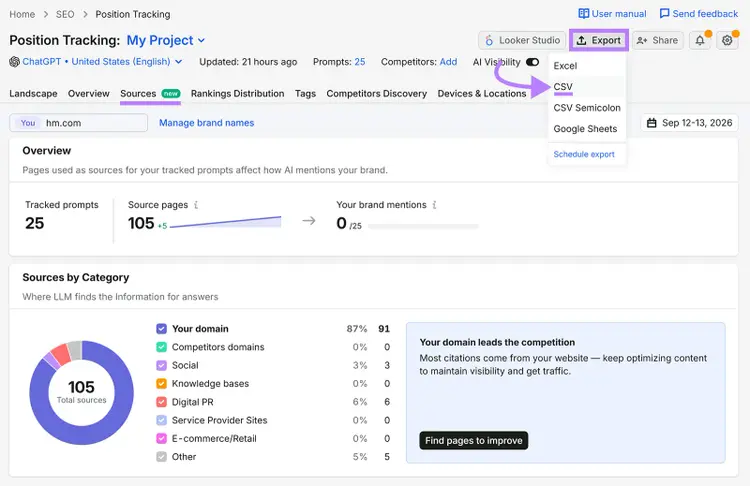The width and height of the screenshot is (750, 486).
Task: Open the Export dropdown button
Action: pyautogui.click(x=599, y=41)
